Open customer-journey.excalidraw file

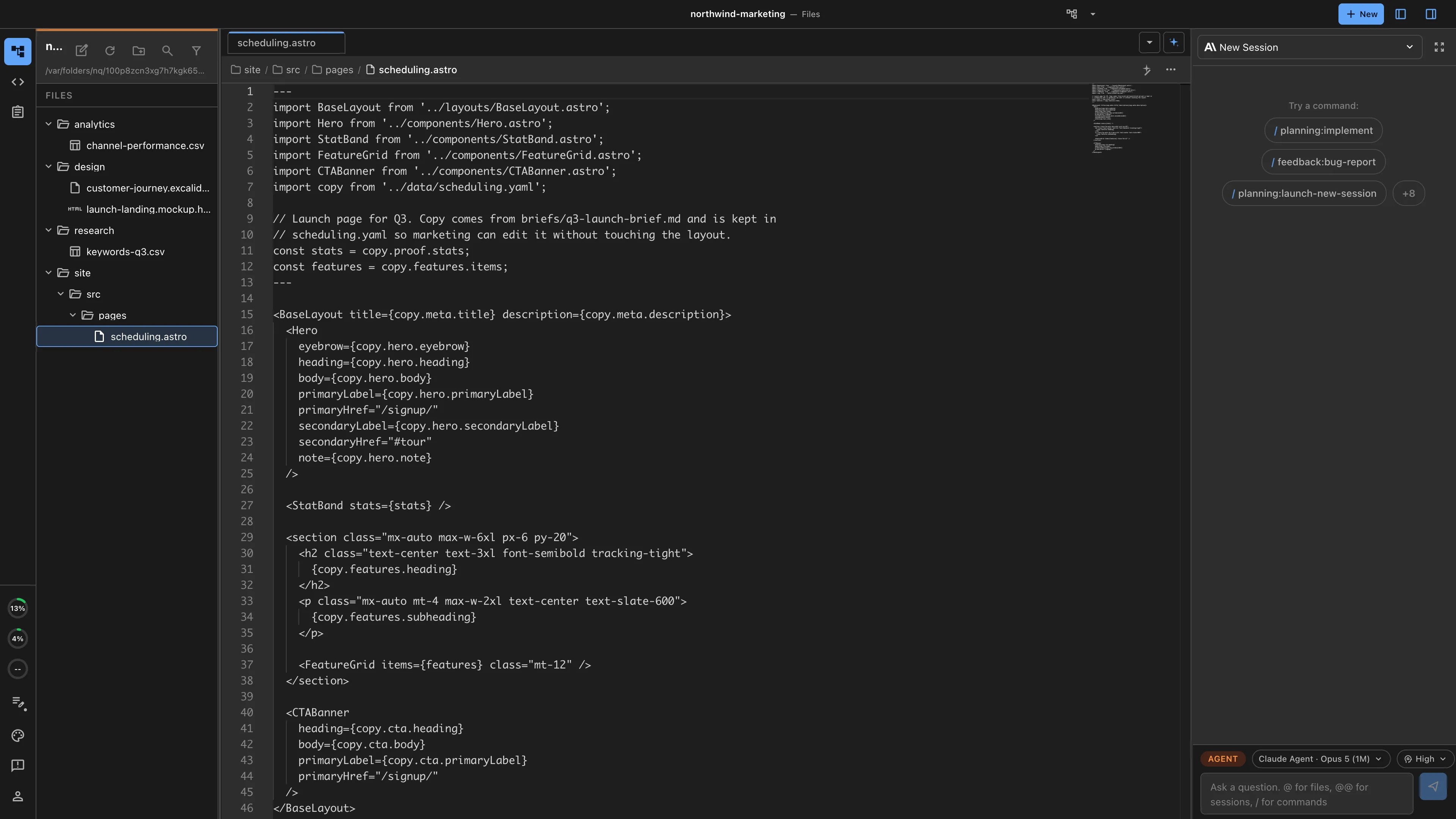pyautogui.click(x=127, y=188)
